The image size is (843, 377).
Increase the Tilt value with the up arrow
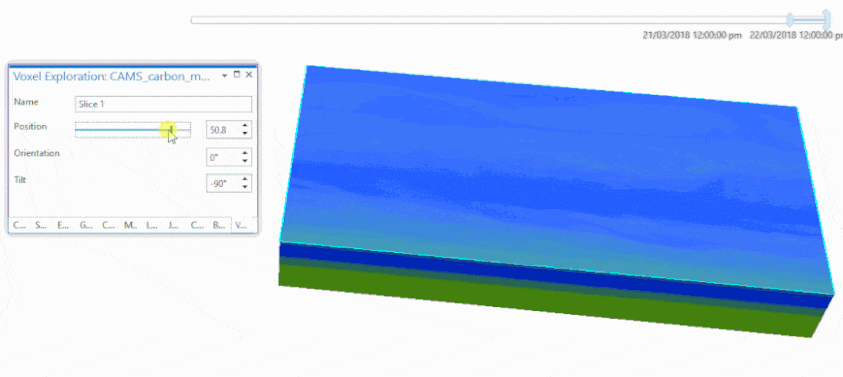coord(245,180)
